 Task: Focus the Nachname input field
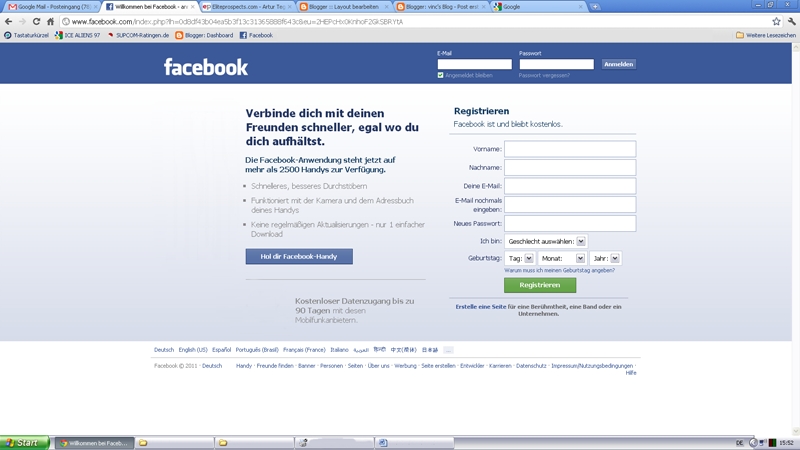coord(570,167)
